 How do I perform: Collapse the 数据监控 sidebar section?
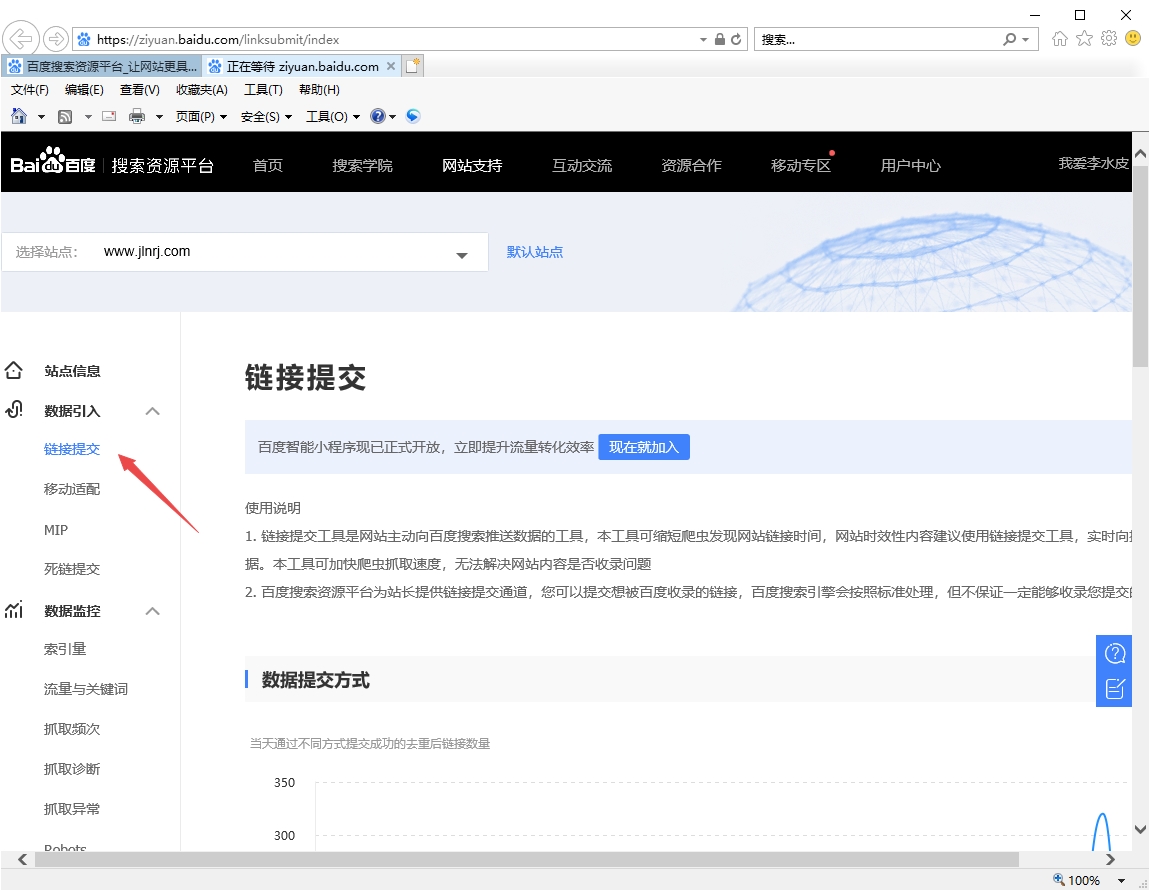pos(152,611)
